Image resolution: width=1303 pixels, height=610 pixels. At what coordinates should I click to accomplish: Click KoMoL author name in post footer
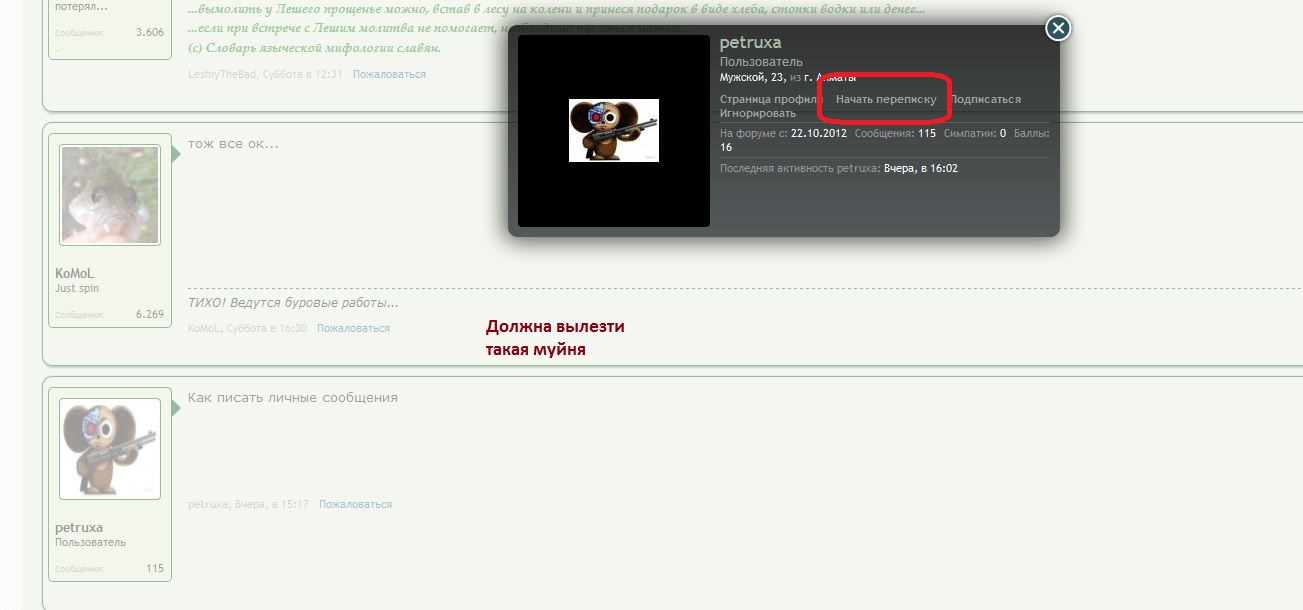click(x=204, y=328)
